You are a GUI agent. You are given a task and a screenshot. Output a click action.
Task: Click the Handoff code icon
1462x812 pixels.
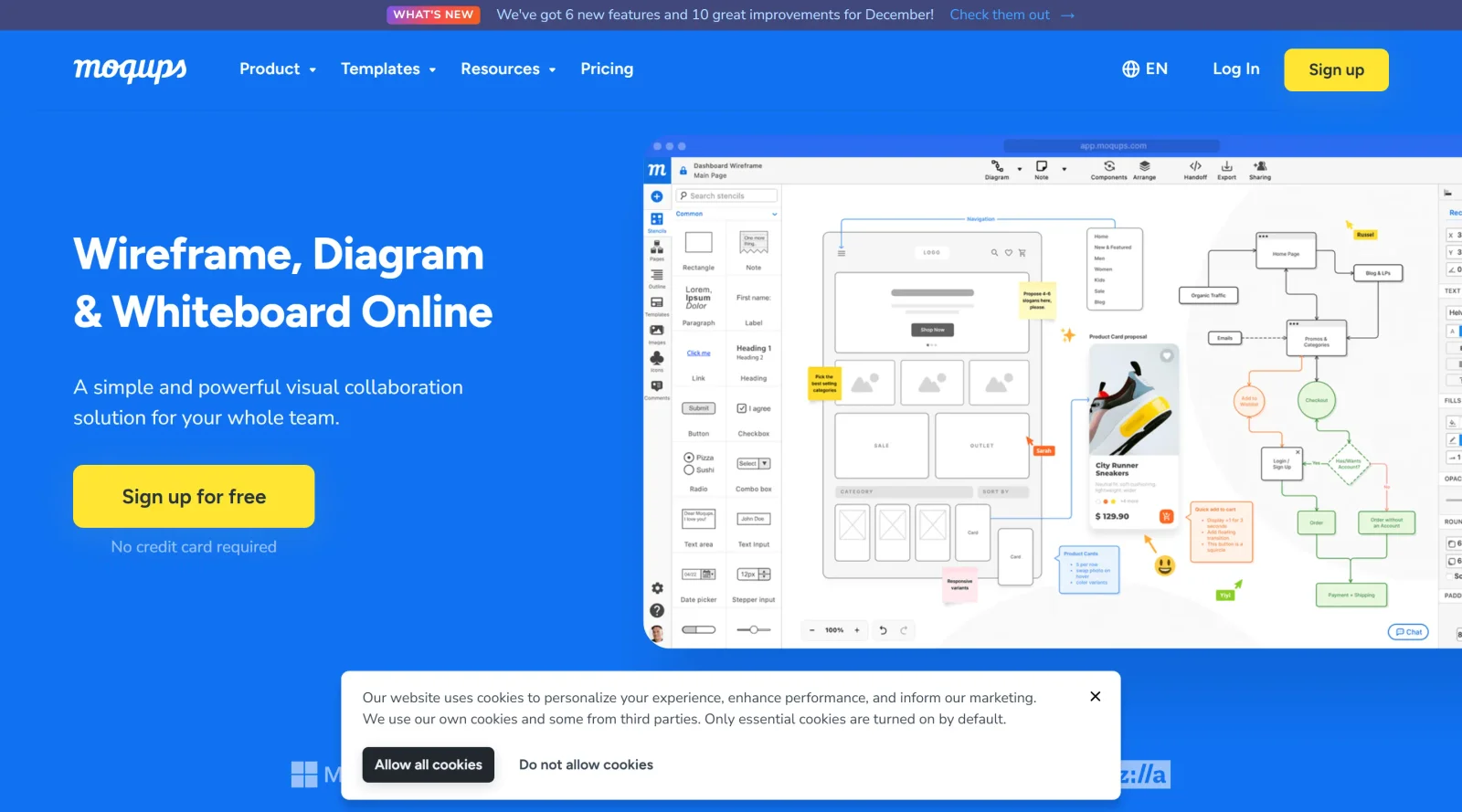(1195, 166)
